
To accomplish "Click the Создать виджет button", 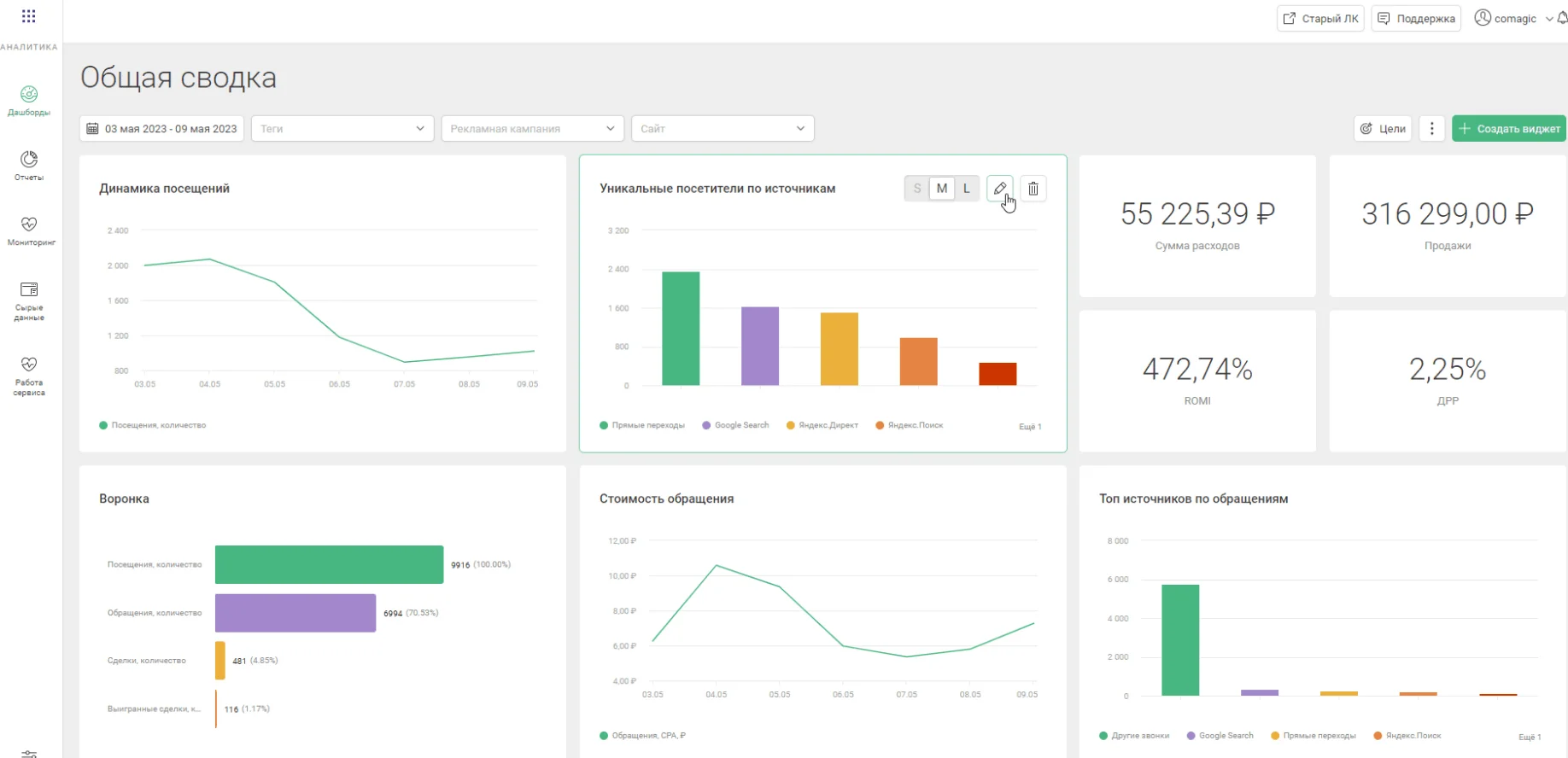I will pyautogui.click(x=1508, y=129).
